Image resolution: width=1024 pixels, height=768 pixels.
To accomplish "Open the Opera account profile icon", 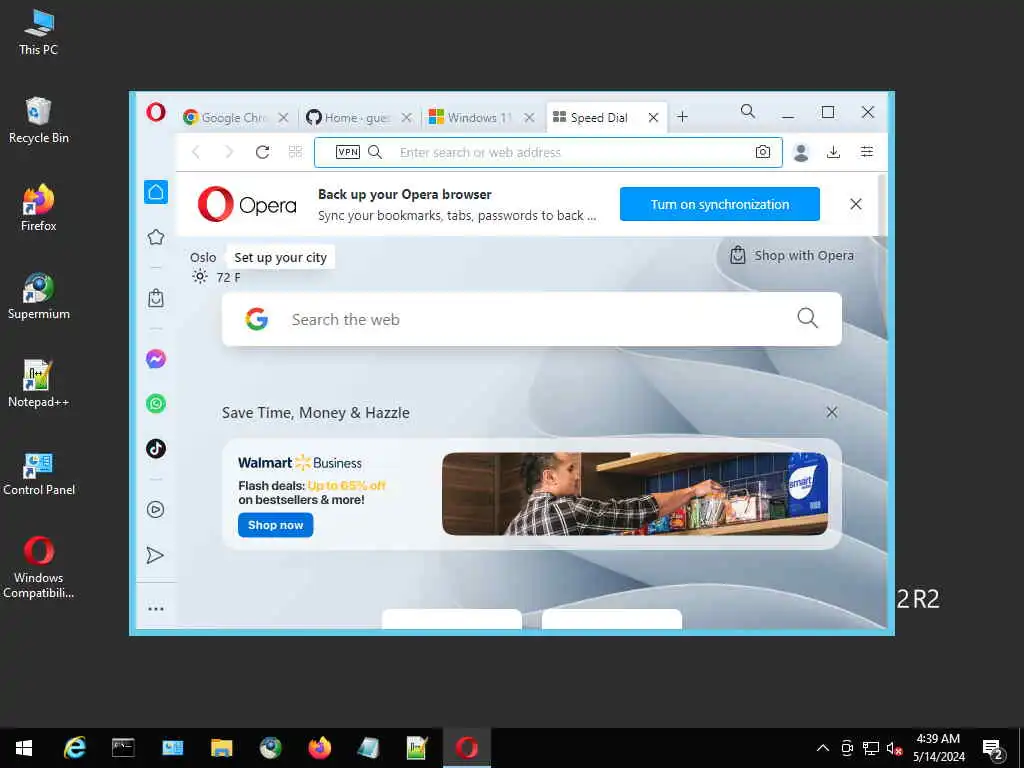I will point(801,152).
